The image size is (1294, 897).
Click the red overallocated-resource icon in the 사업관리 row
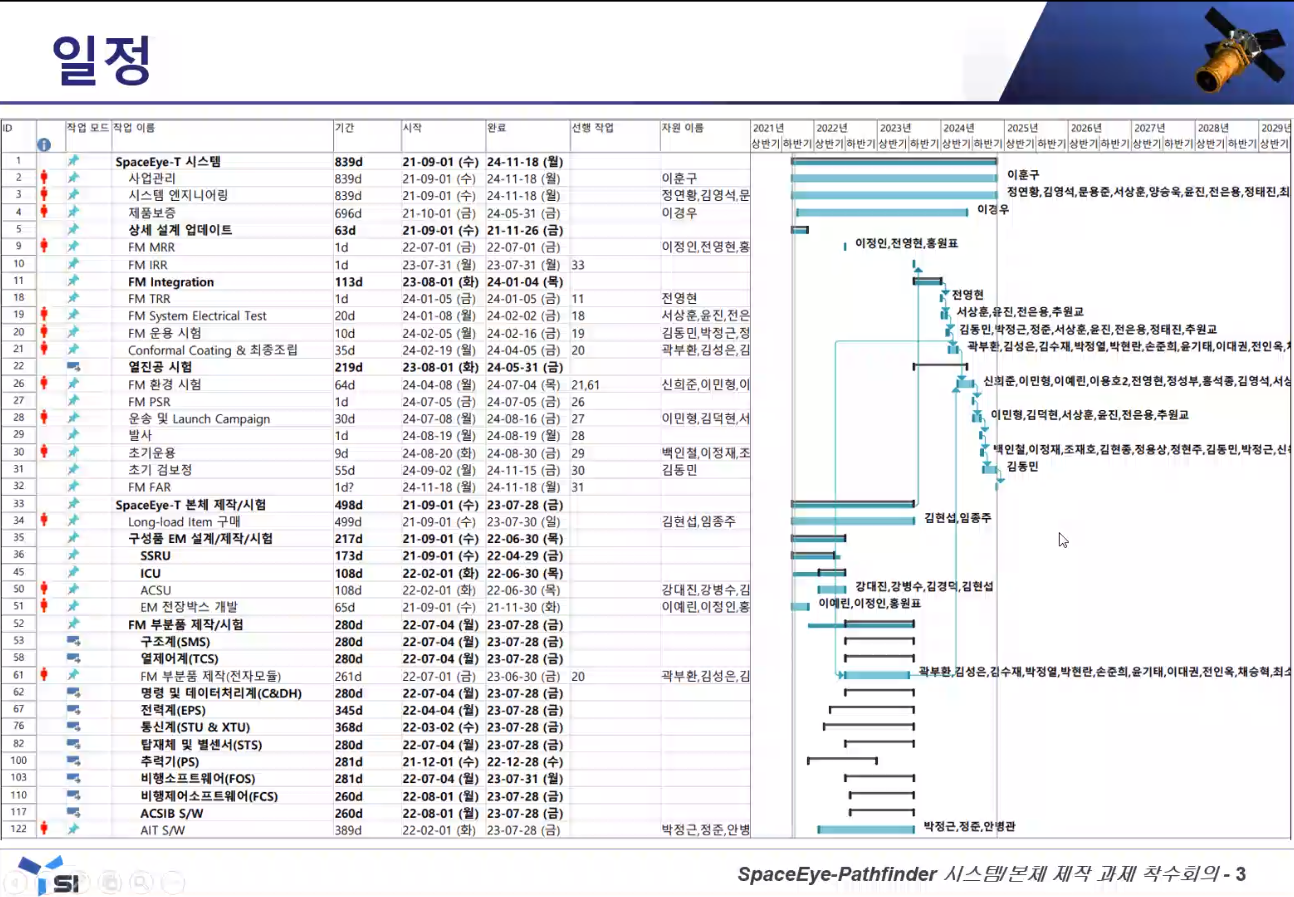pos(44,178)
